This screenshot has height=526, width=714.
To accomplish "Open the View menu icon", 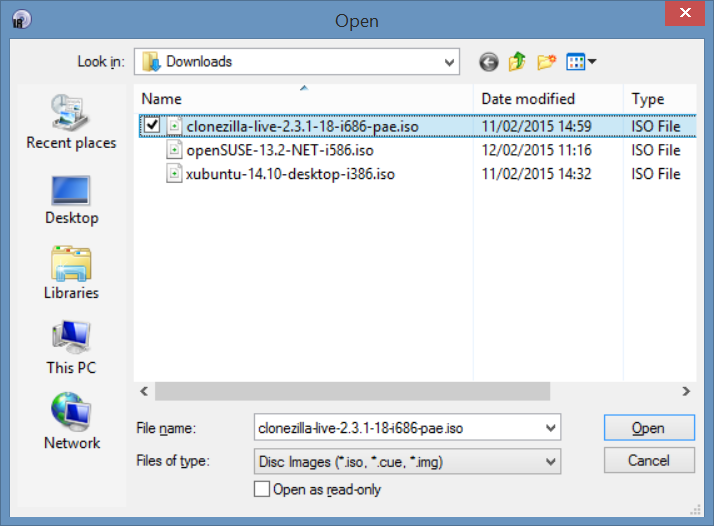I will [576, 61].
